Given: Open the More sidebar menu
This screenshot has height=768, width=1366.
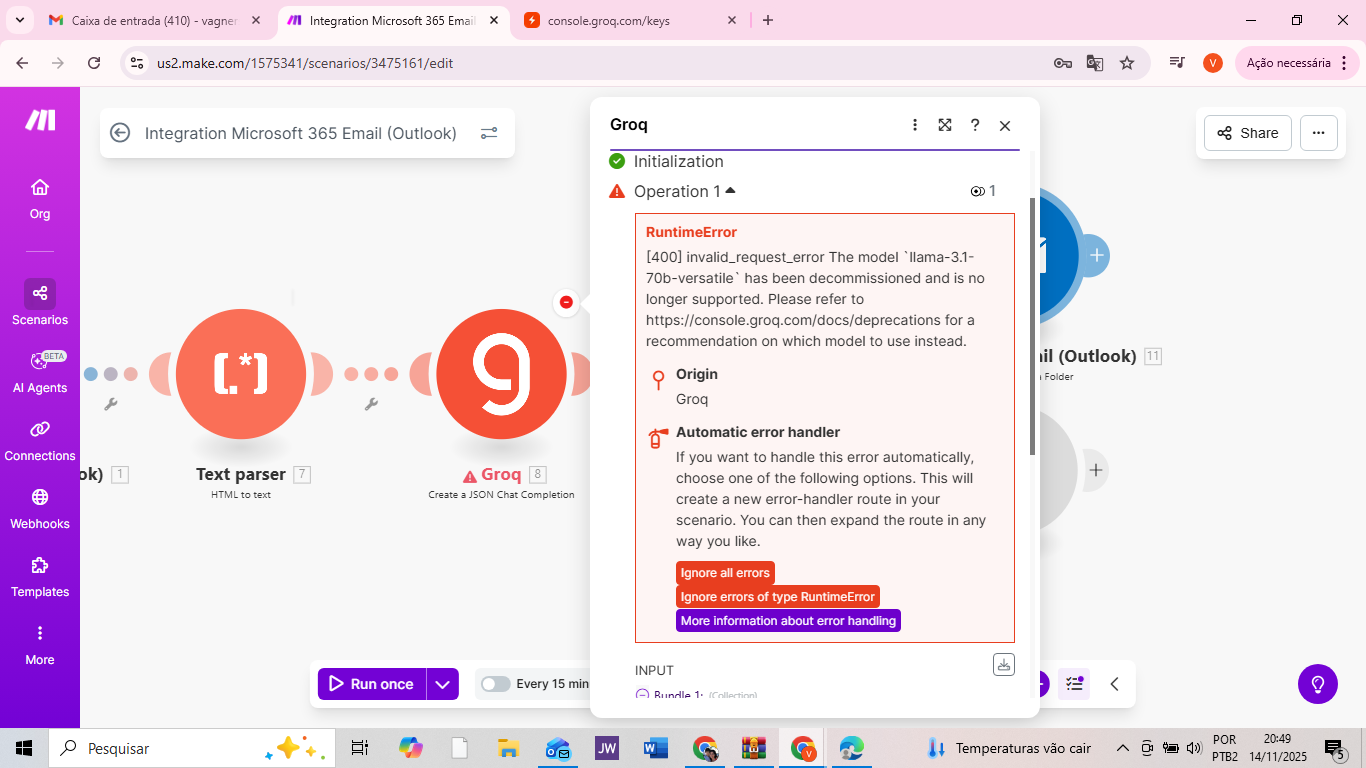Looking at the screenshot, I should pyautogui.click(x=40, y=644).
